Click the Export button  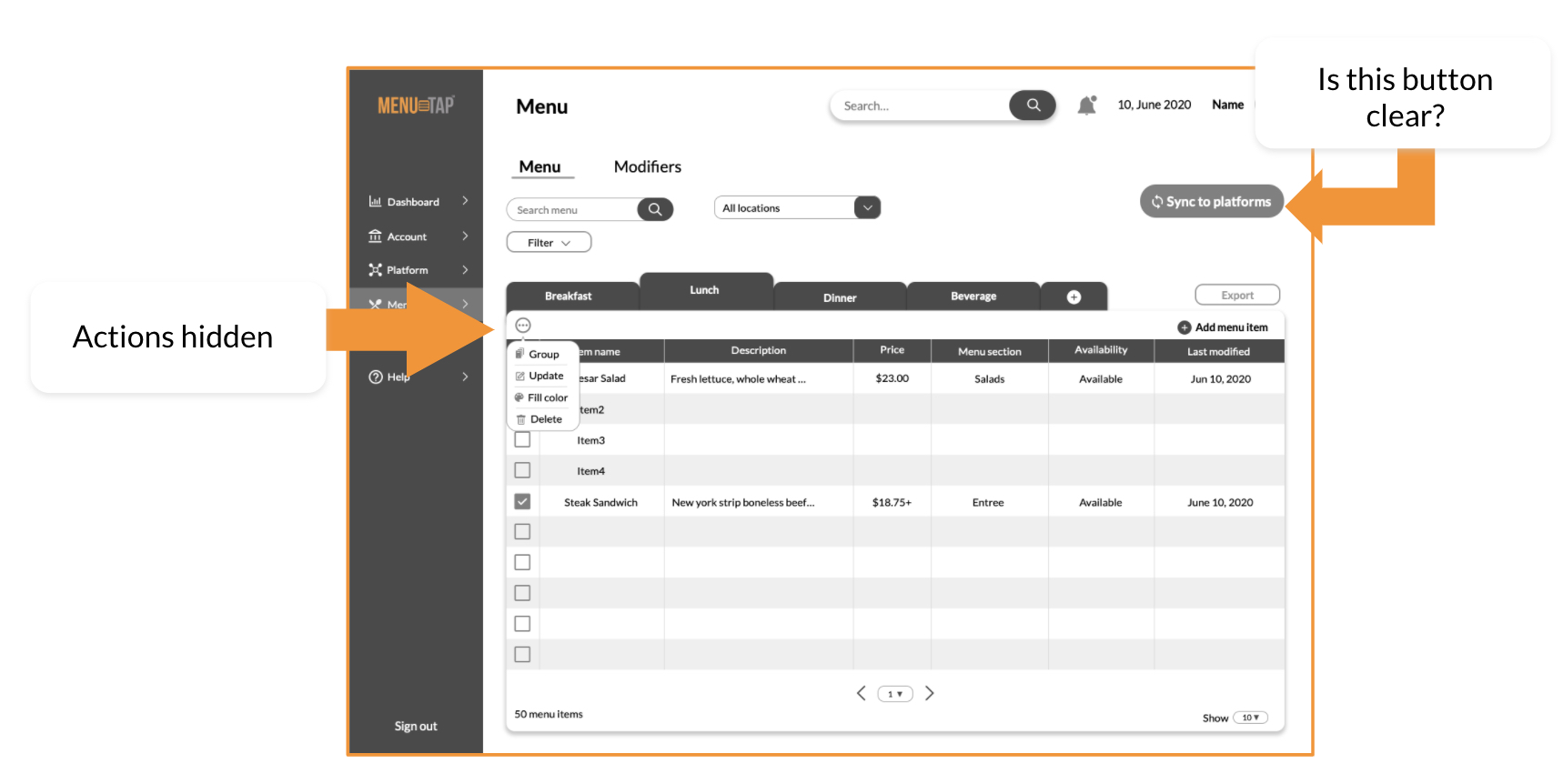click(1237, 295)
